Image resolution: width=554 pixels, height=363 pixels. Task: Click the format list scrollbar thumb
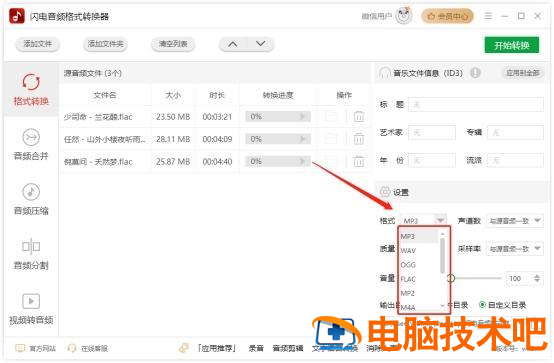click(442, 256)
